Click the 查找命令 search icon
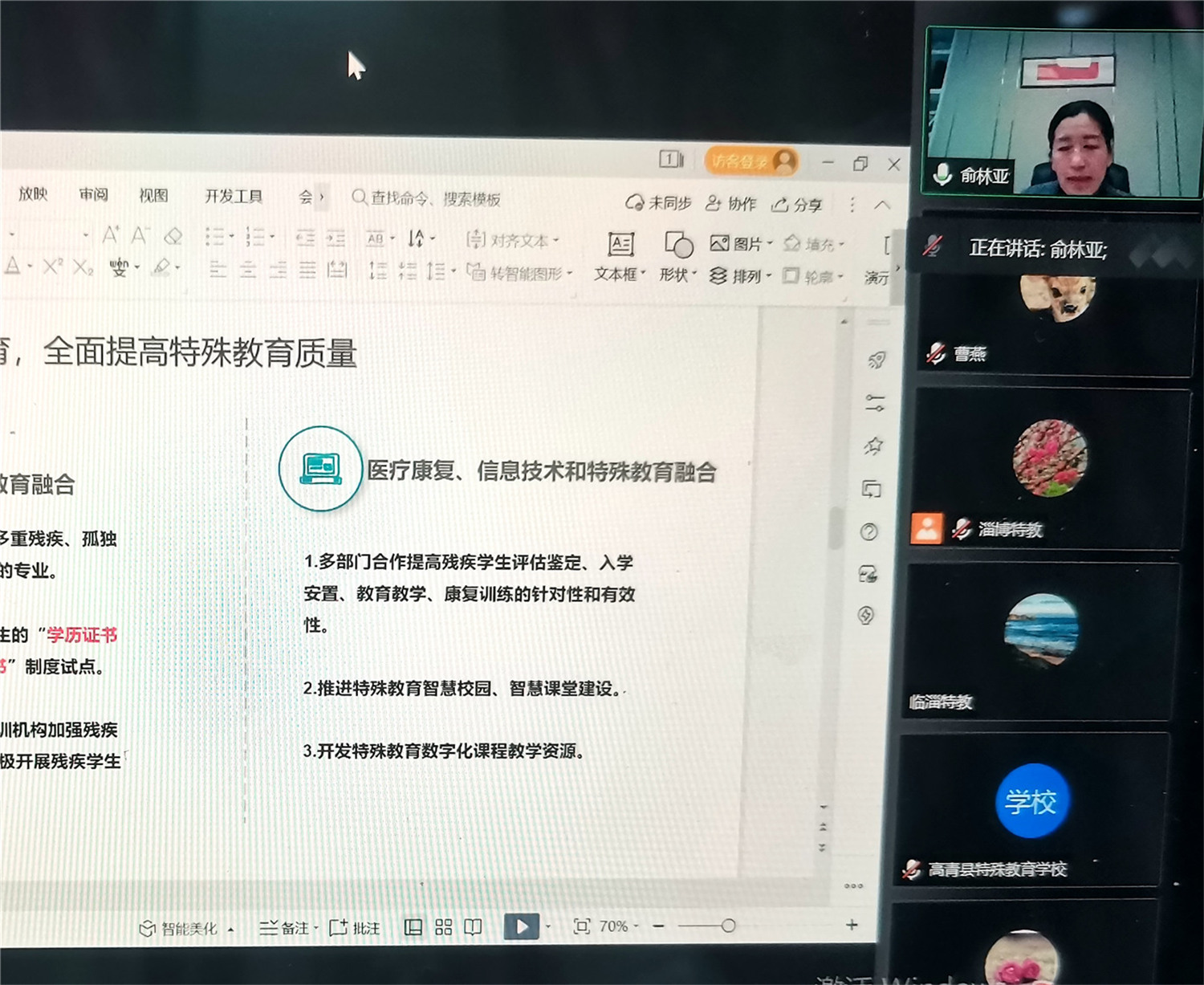1204x985 pixels. [358, 198]
